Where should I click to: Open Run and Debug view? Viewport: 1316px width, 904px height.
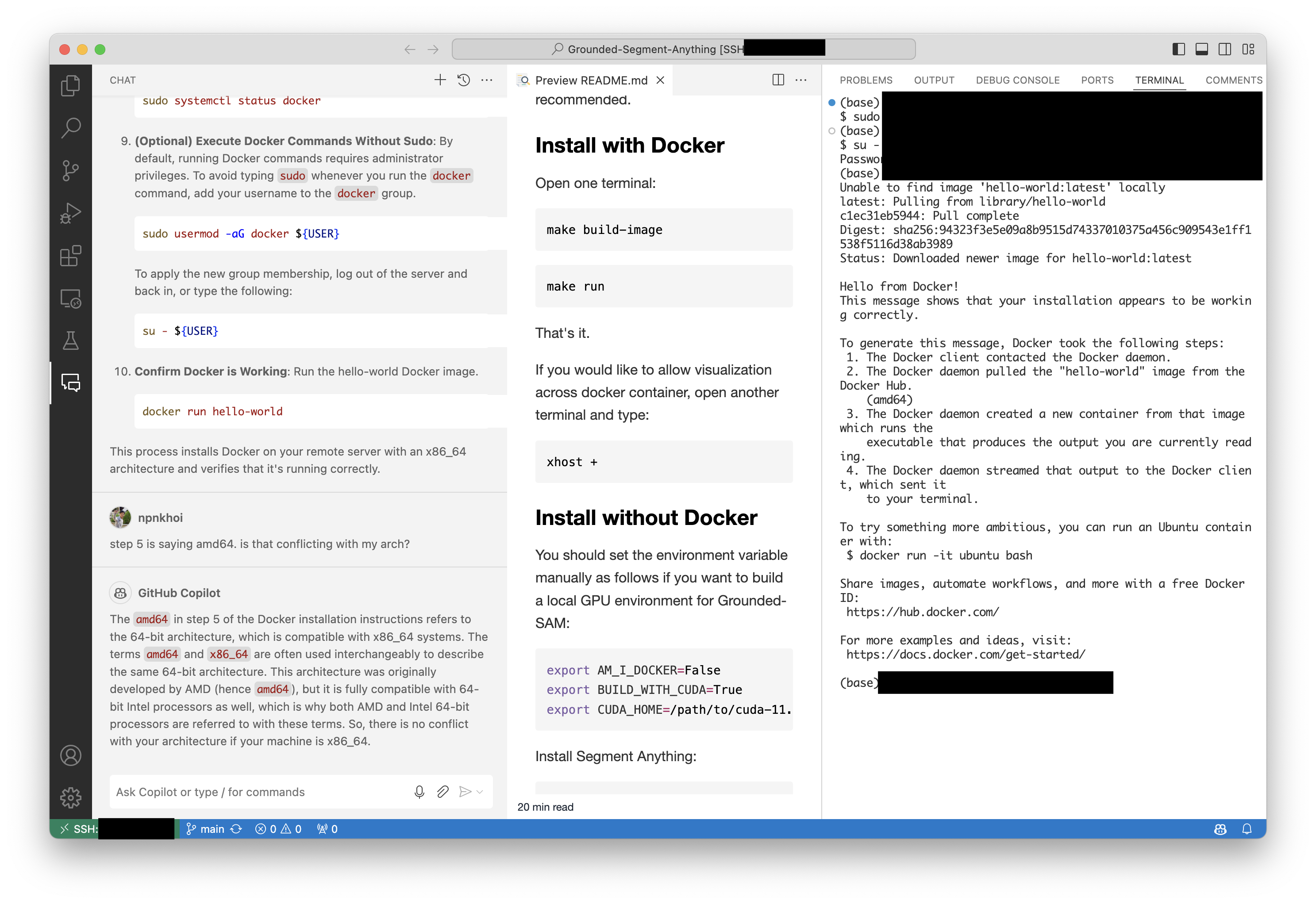point(70,213)
